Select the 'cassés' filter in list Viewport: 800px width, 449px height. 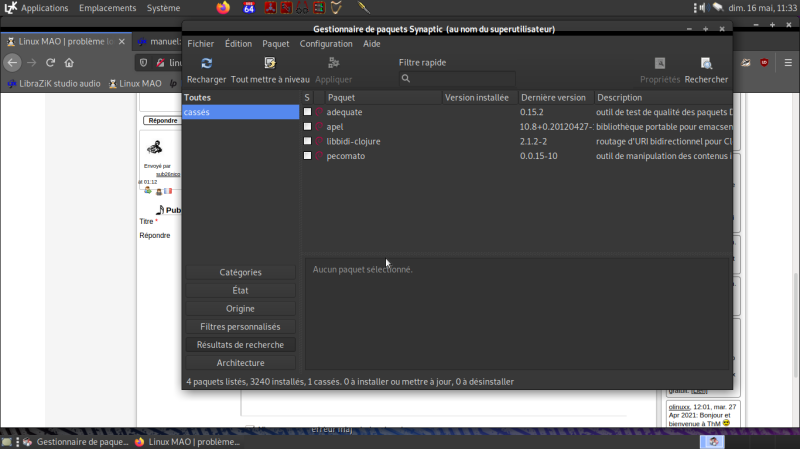(x=240, y=112)
